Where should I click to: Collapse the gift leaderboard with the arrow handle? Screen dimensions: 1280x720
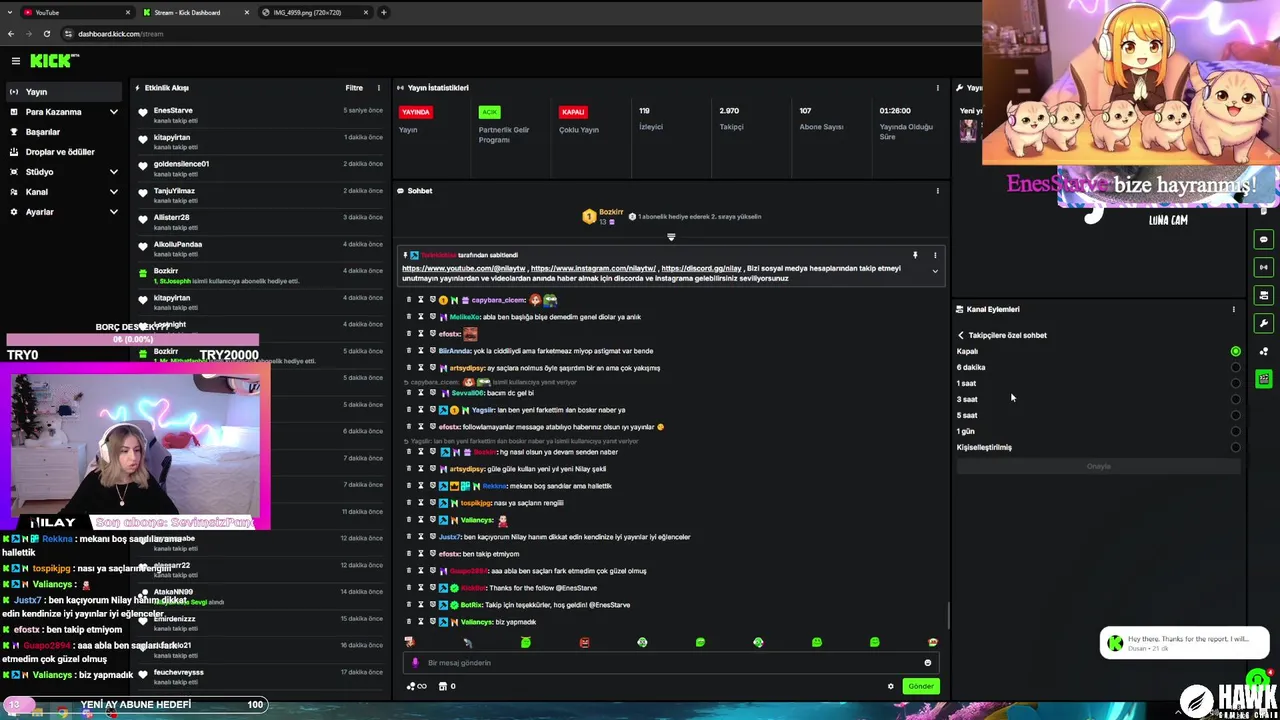tap(671, 237)
